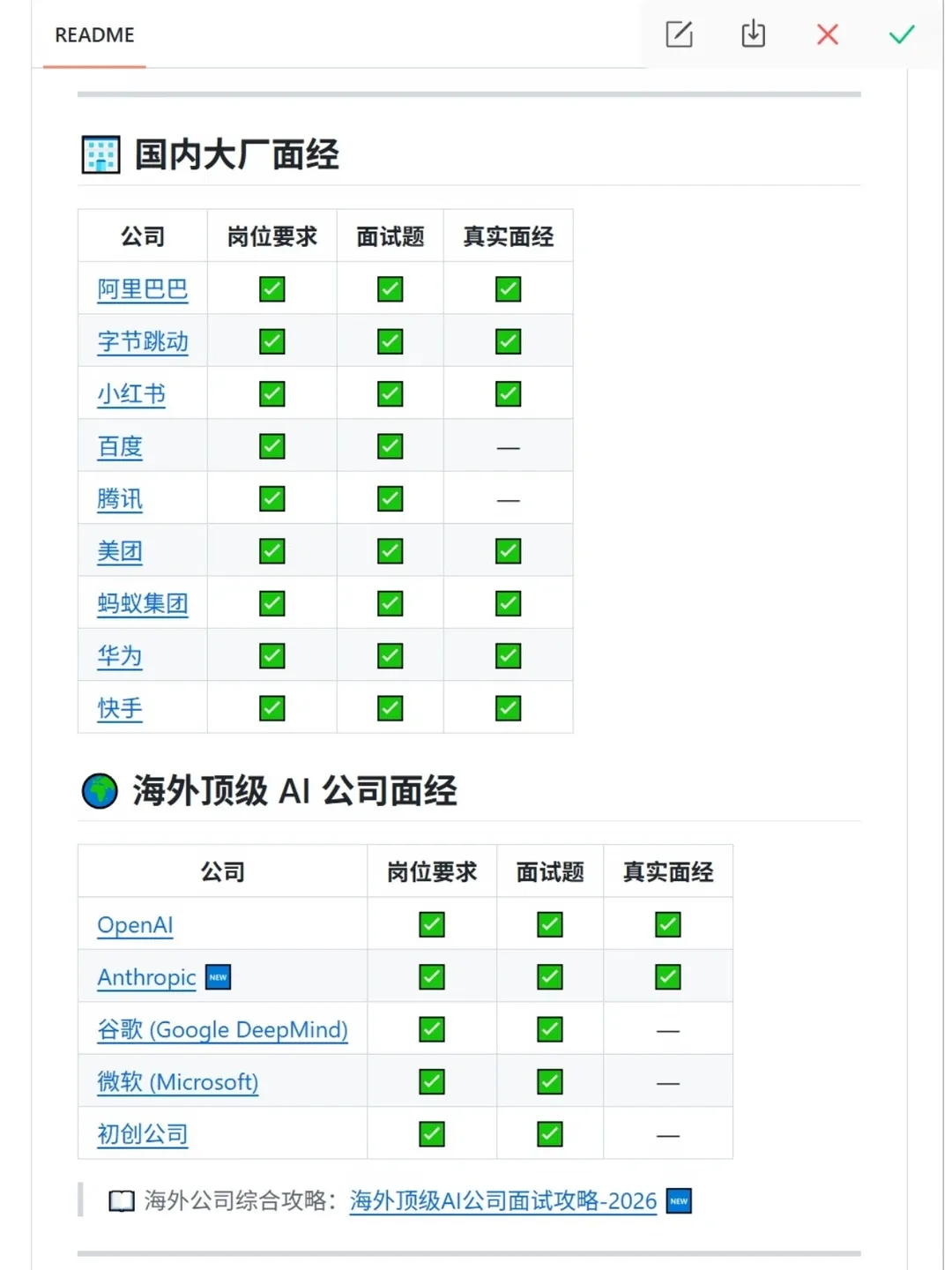Open the 初创公司 link

tap(143, 1134)
